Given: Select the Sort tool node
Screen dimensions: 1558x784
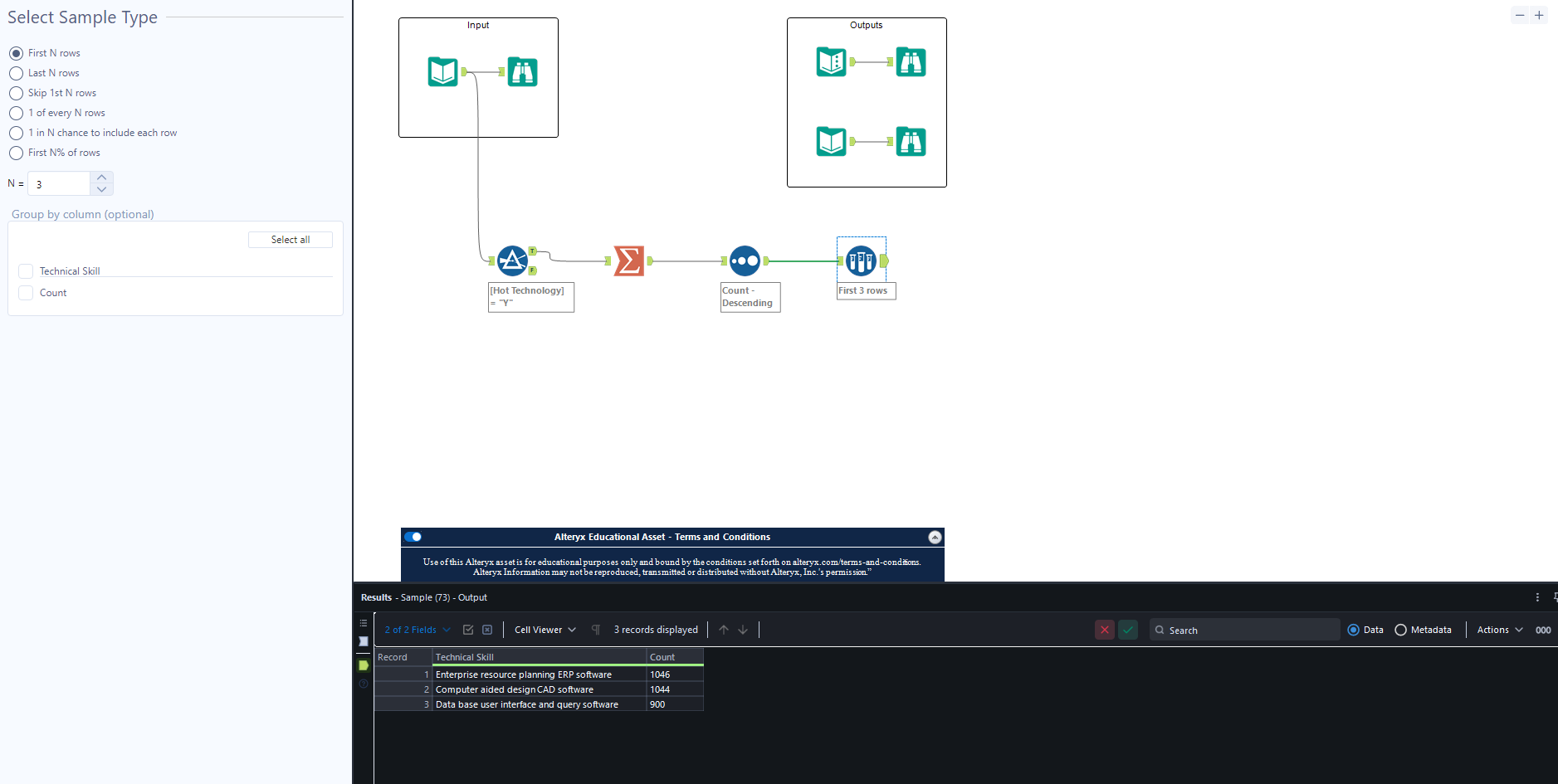Looking at the screenshot, I should pyautogui.click(x=745, y=261).
